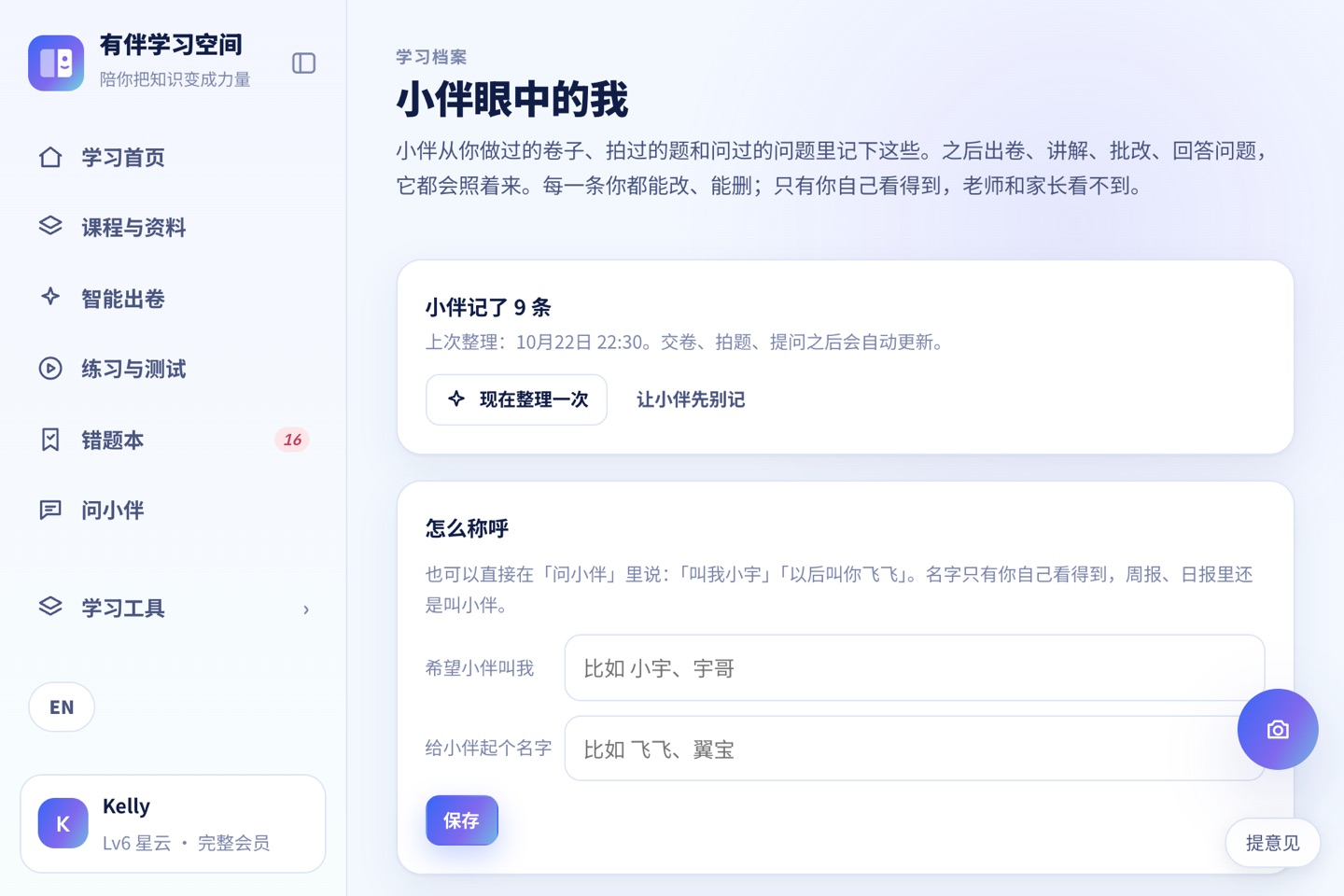
Task: Click the play icon beside 练习与测试
Action: [50, 369]
